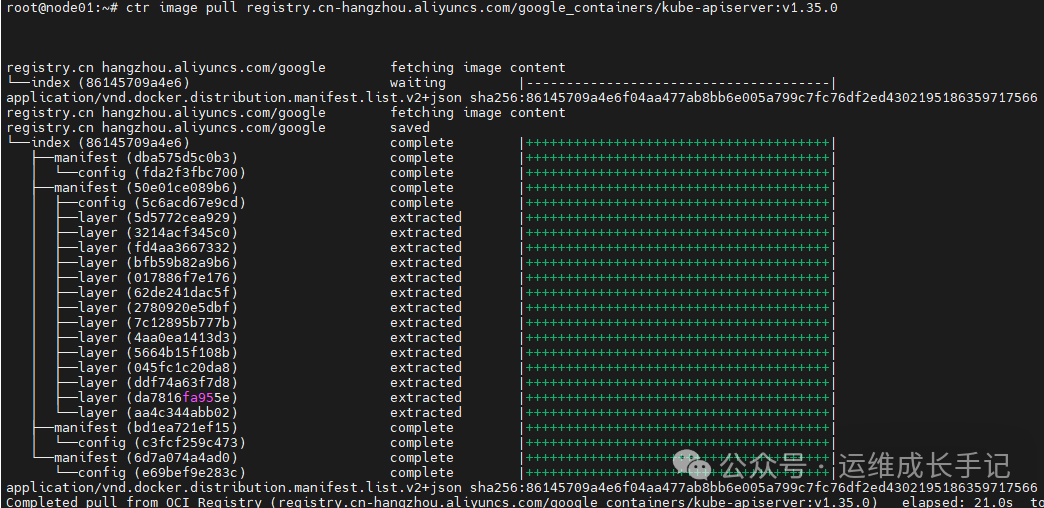This screenshot has width=1044, height=508.
Task: Select layer (62de241dac5f) row
Action: click(445, 292)
